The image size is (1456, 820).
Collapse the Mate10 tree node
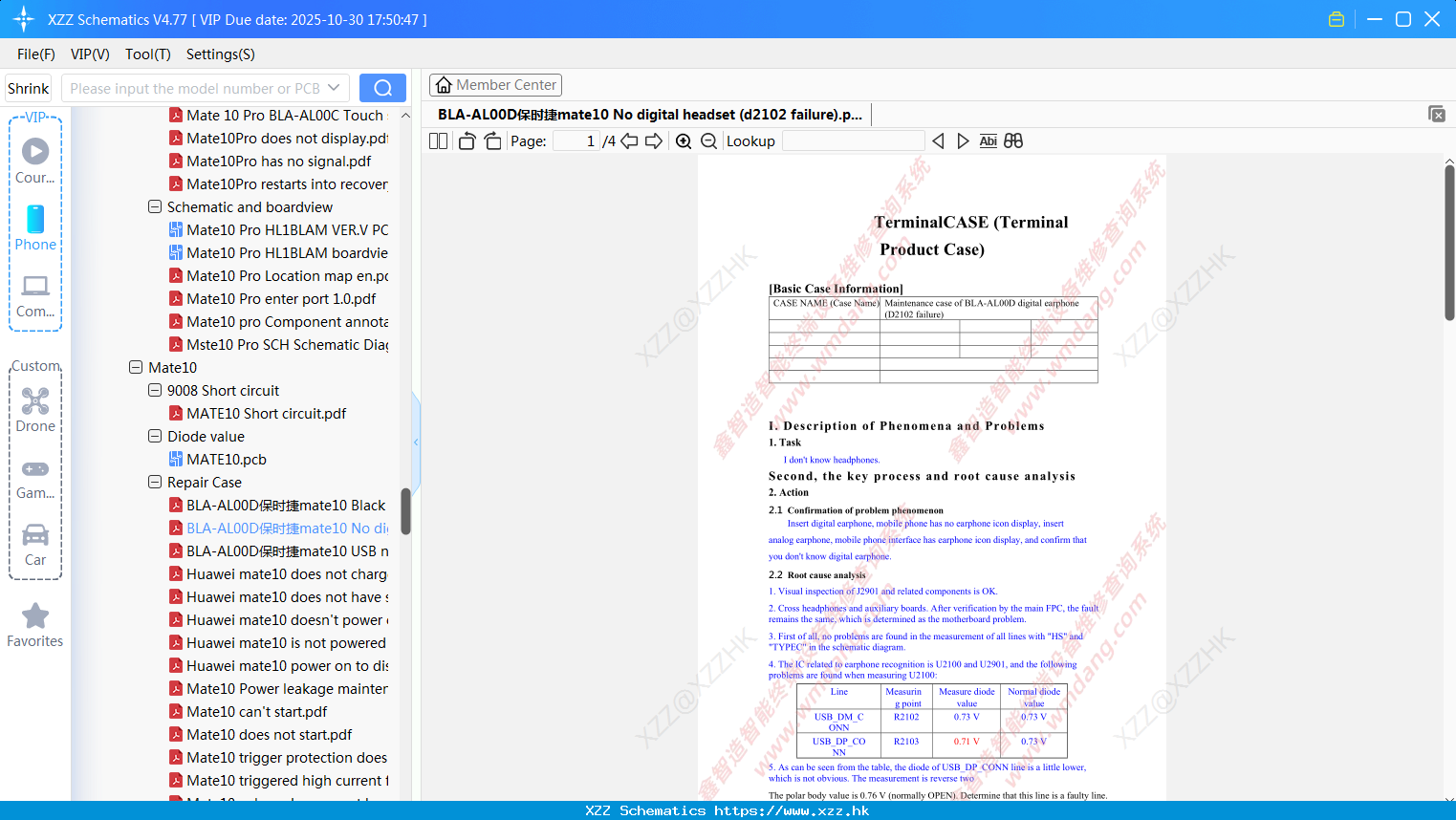[136, 368]
